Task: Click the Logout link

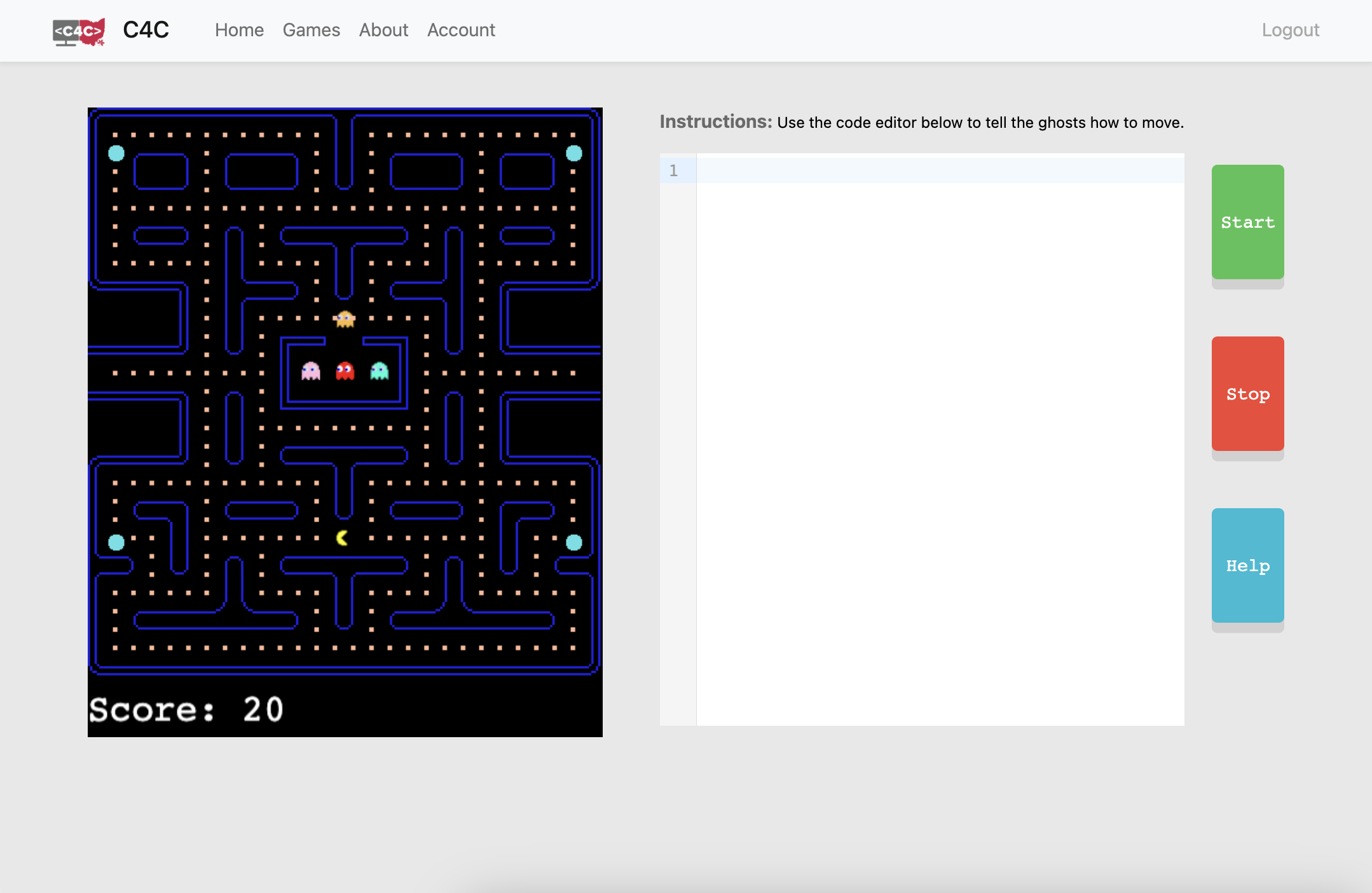Action: click(x=1290, y=30)
